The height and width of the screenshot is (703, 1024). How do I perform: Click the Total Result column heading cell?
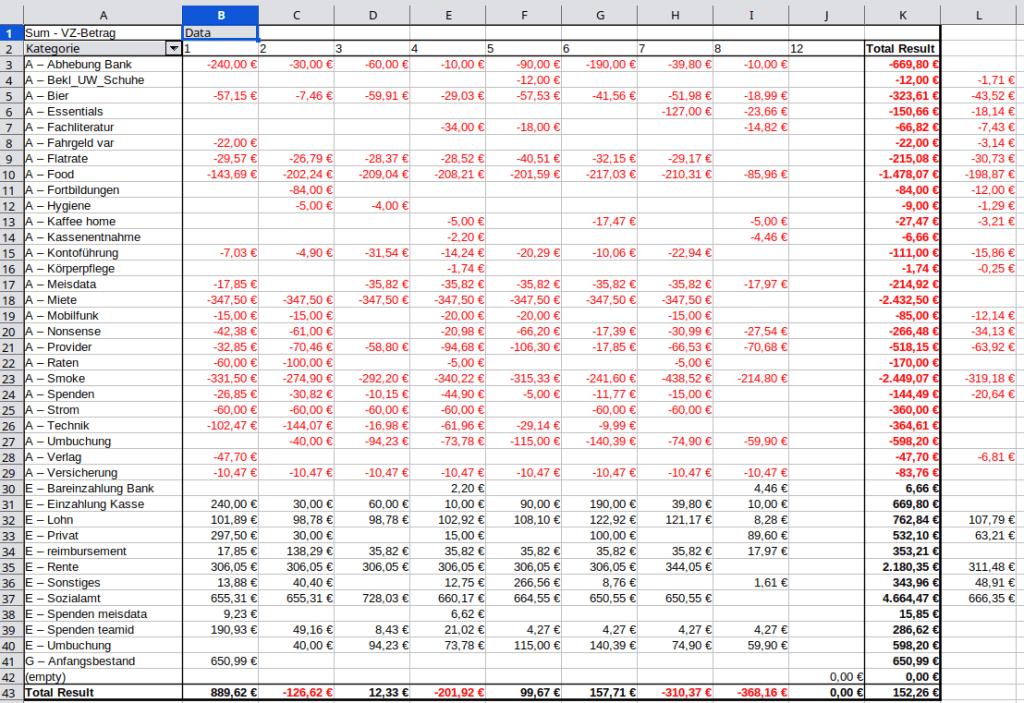(x=901, y=48)
